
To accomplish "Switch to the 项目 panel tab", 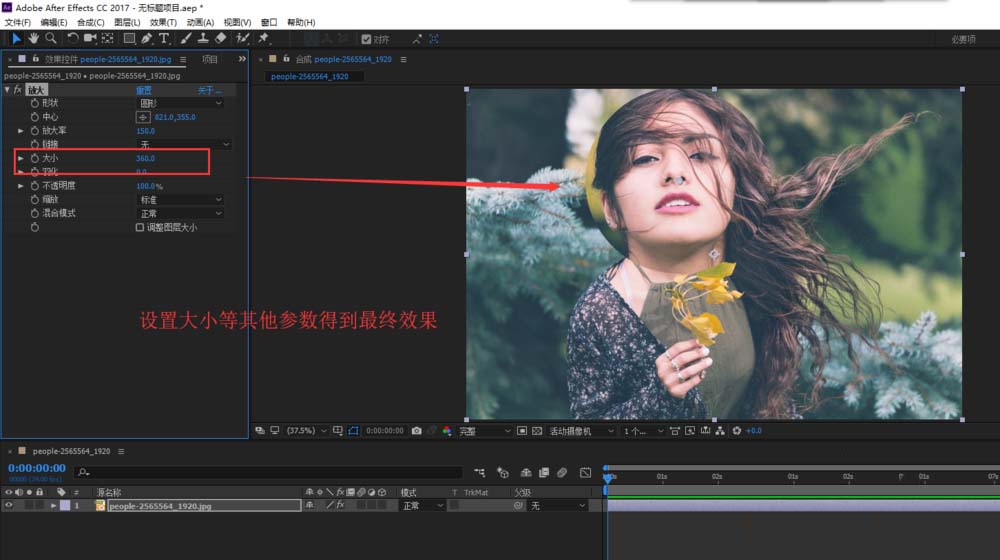I will (210, 60).
